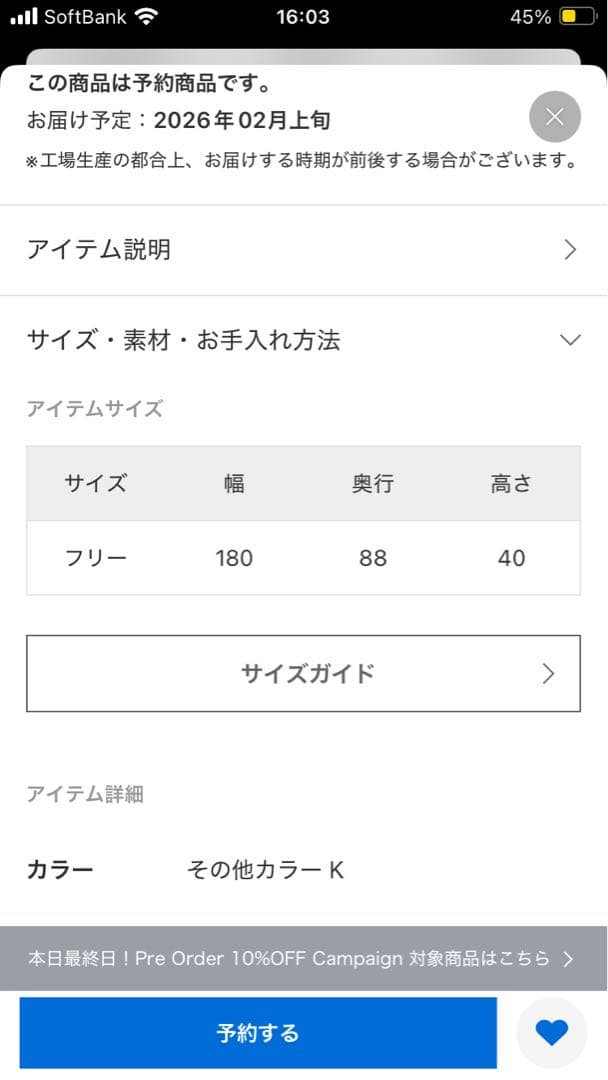This screenshot has height=1080, width=608.
Task: Collapse the サイズ・素材・お手入れ方法 section
Action: [300, 339]
